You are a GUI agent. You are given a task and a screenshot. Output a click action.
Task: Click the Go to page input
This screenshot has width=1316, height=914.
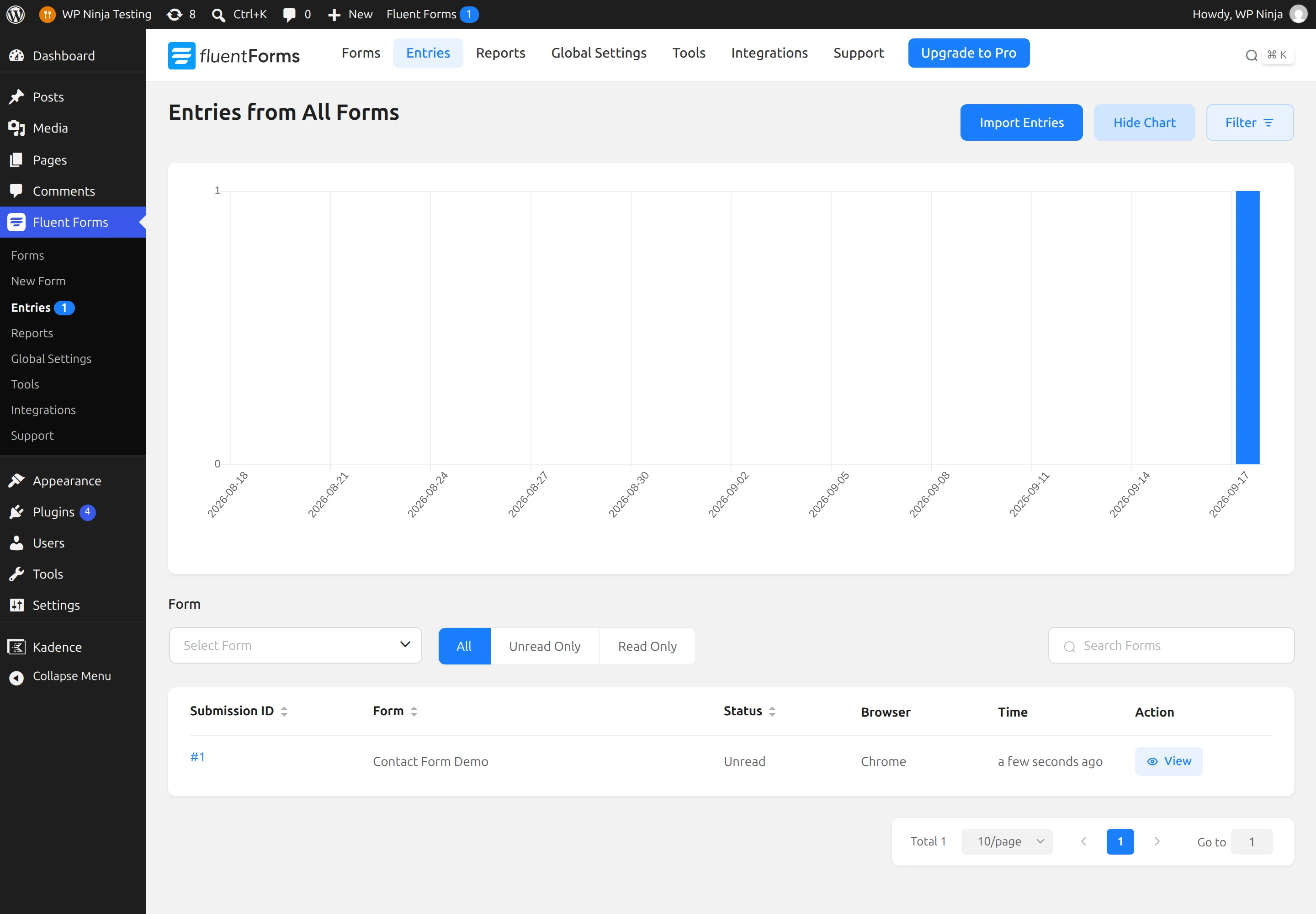tap(1252, 842)
